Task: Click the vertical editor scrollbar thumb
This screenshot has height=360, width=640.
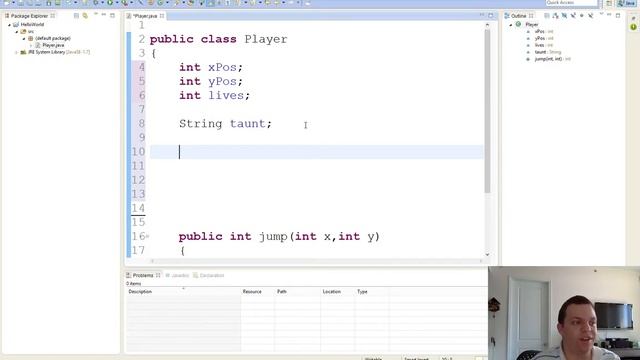Action: pyautogui.click(x=487, y=111)
